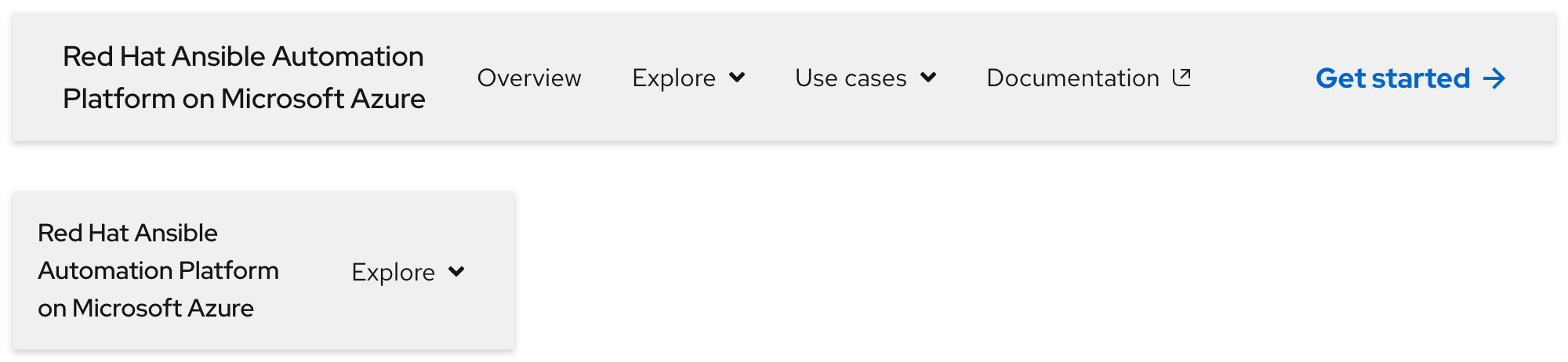1568x362 pixels.
Task: Expand the Explore chevron in the compact bar
Action: pyautogui.click(x=456, y=272)
